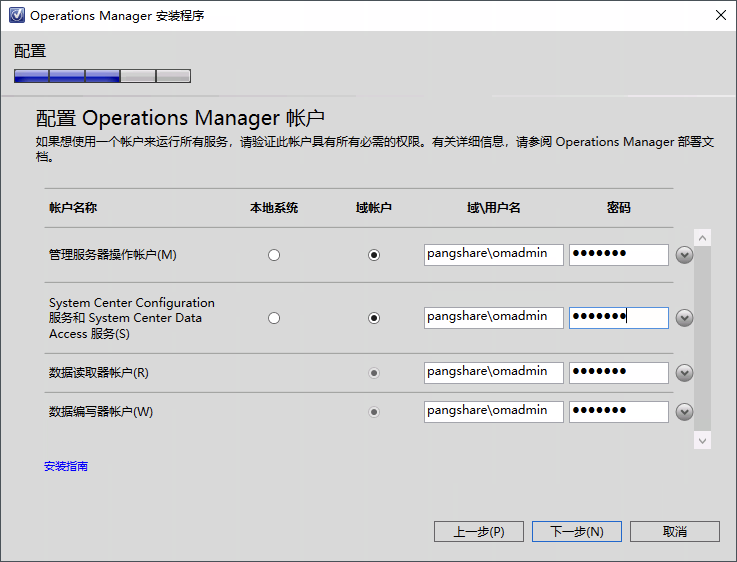Click the System Center Configuration service label

[132, 318]
